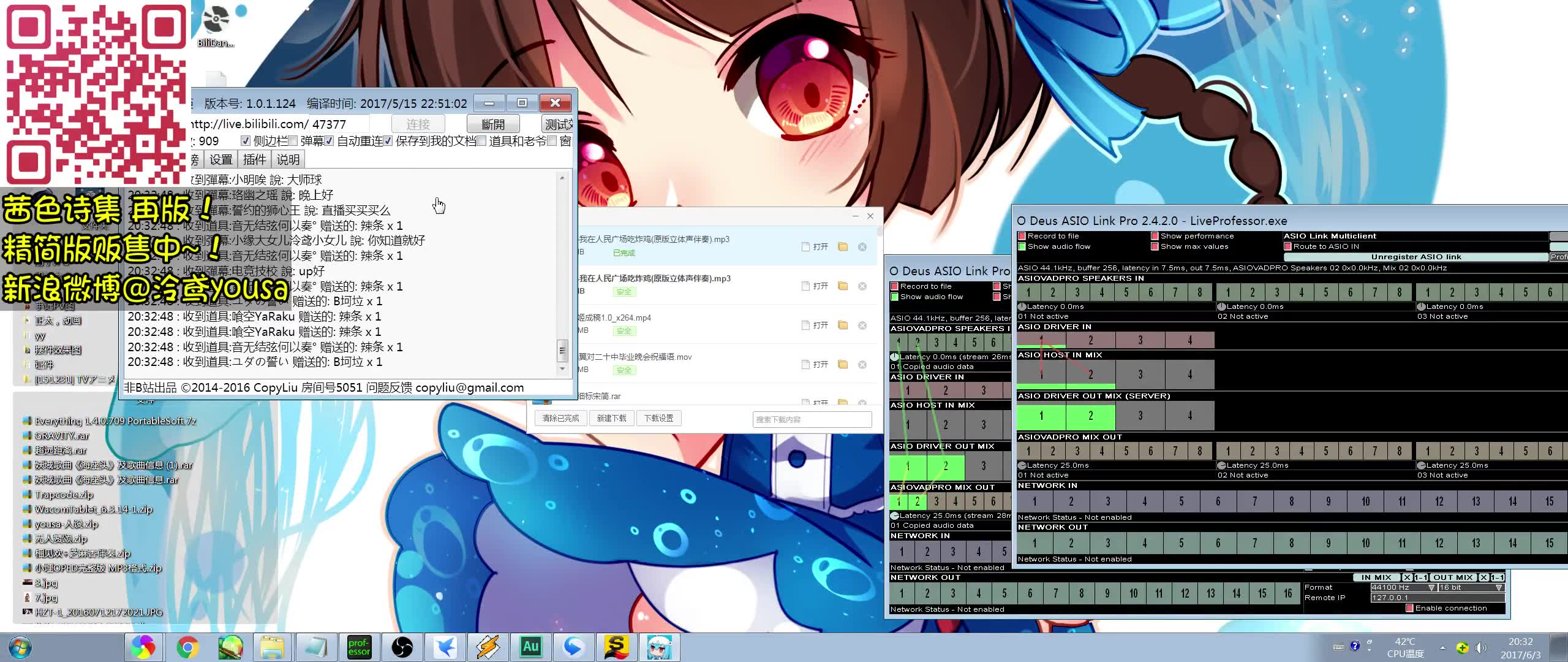Check Enable connection in network settings

point(1409,608)
